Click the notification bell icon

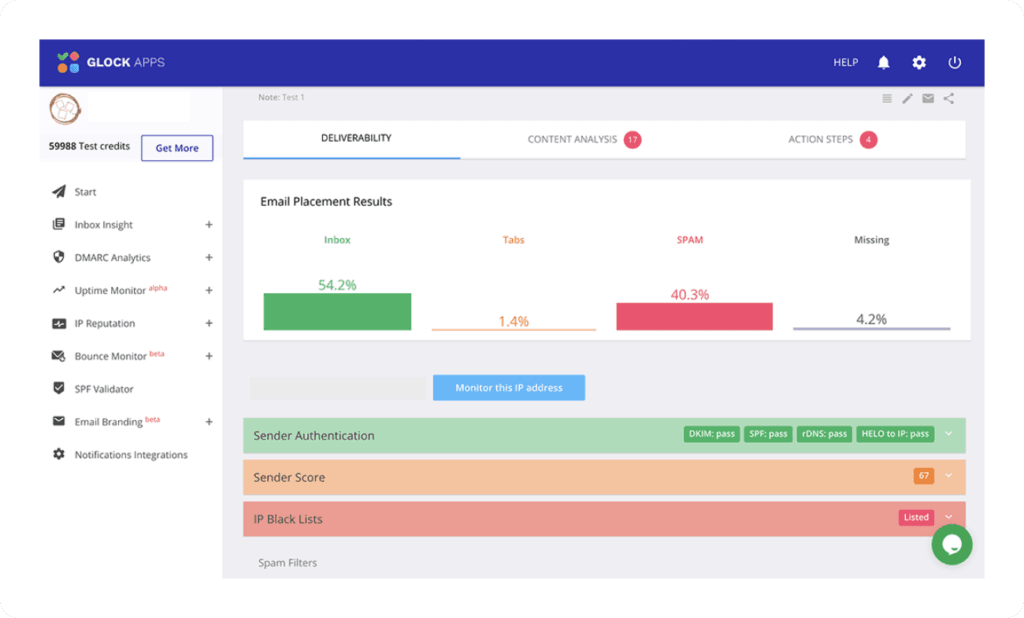pyautogui.click(x=883, y=63)
